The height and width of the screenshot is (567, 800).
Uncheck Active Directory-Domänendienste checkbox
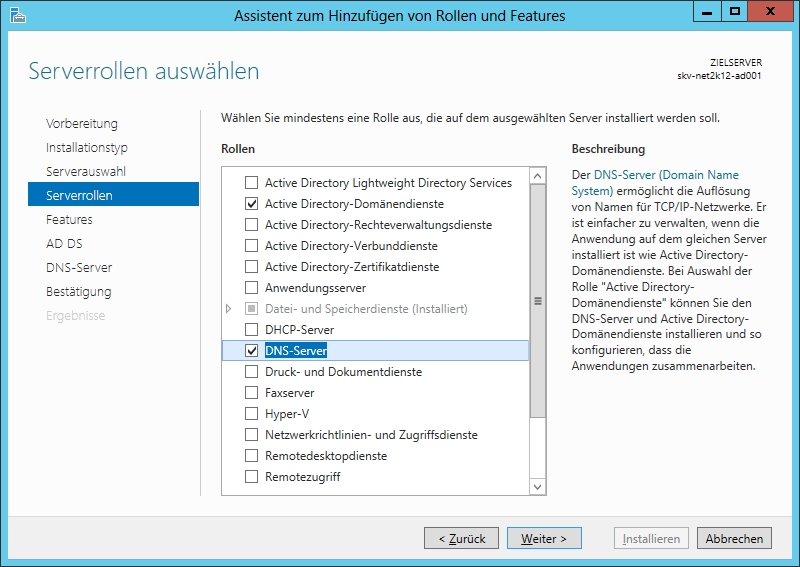[x=251, y=204]
